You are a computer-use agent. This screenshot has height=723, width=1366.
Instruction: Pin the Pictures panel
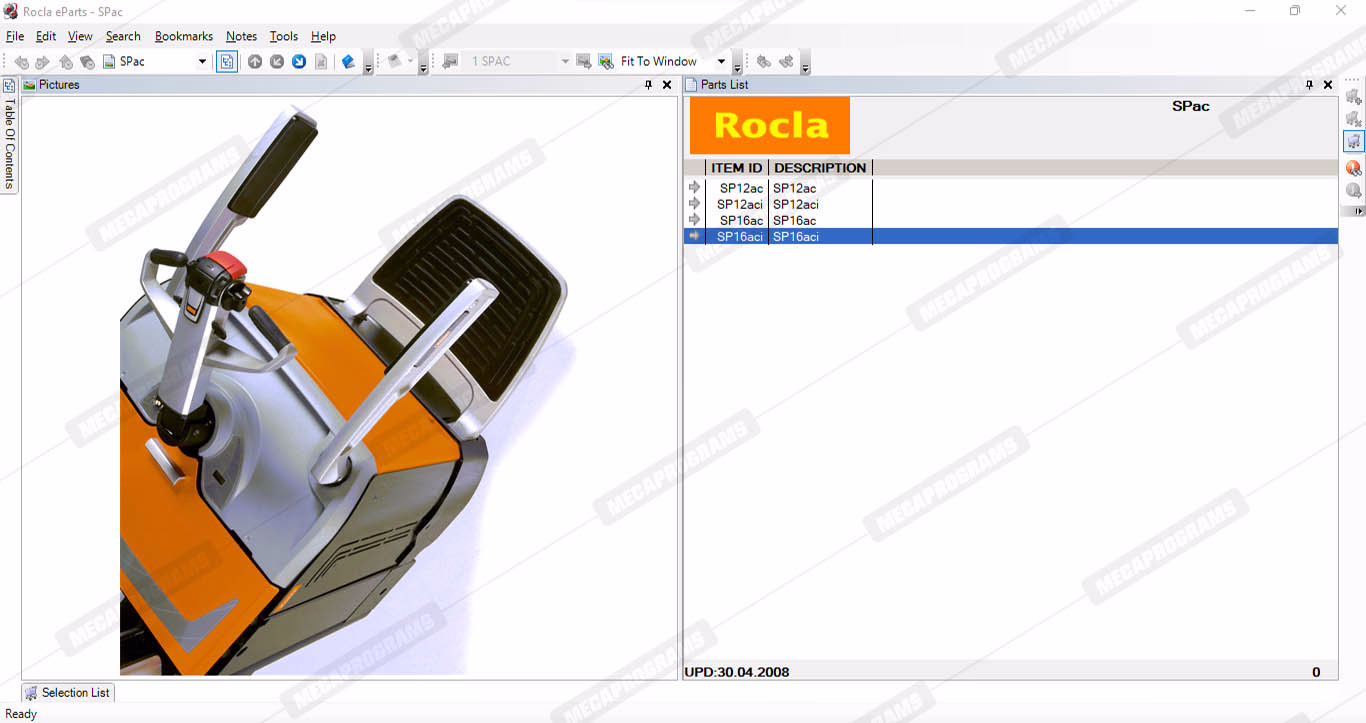tap(648, 85)
